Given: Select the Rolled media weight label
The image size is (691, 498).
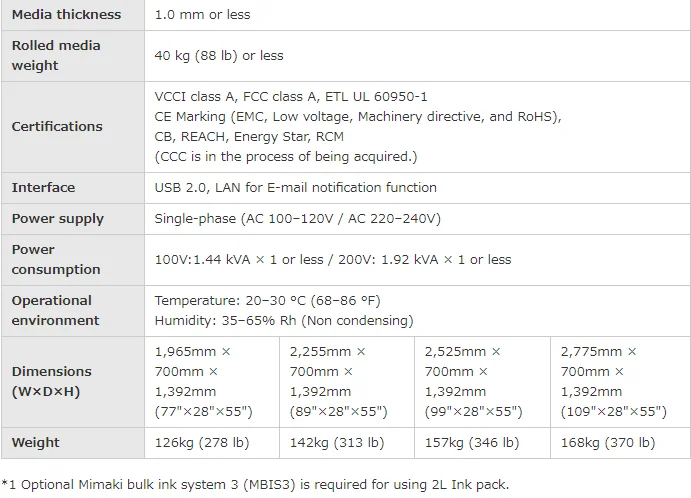Looking at the screenshot, I should pyautogui.click(x=56, y=56).
